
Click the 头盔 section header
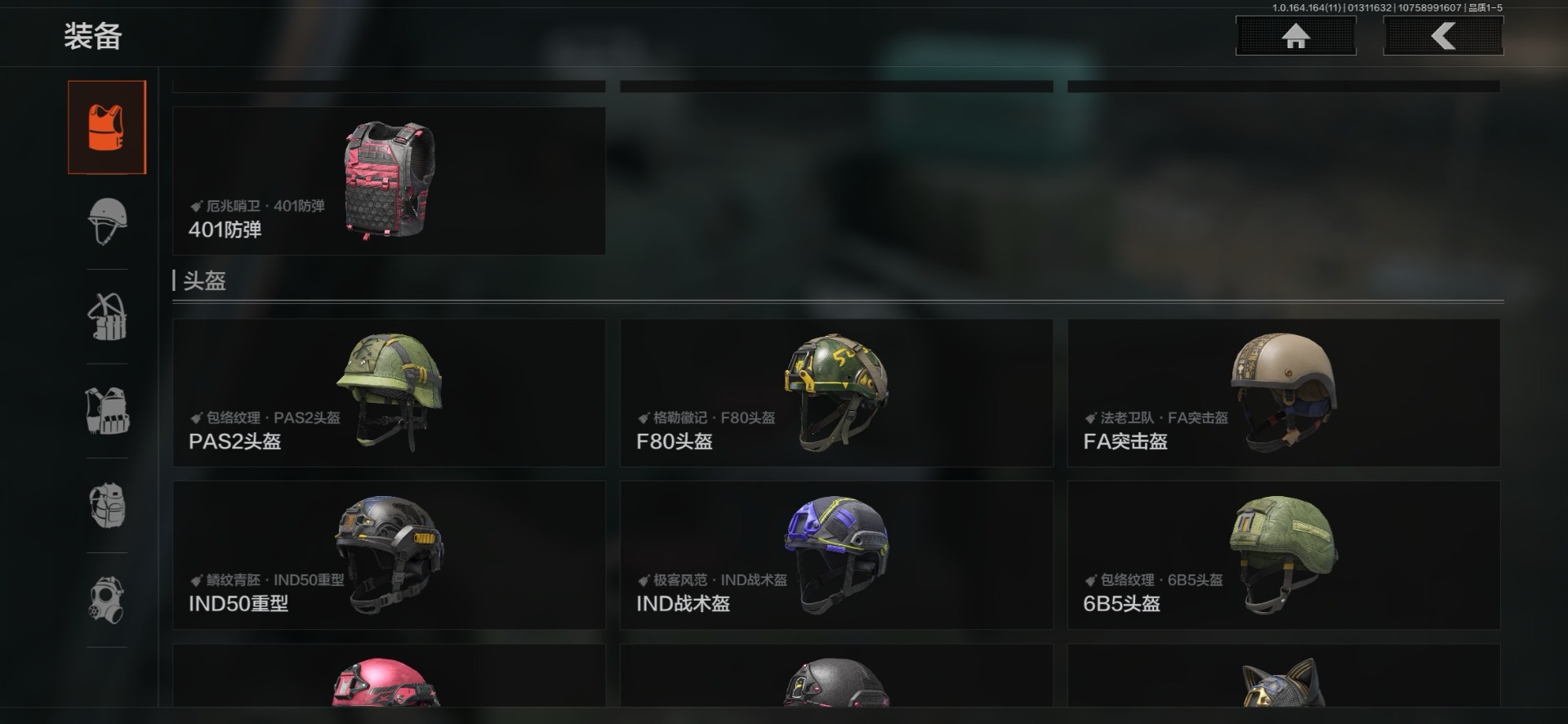[204, 281]
